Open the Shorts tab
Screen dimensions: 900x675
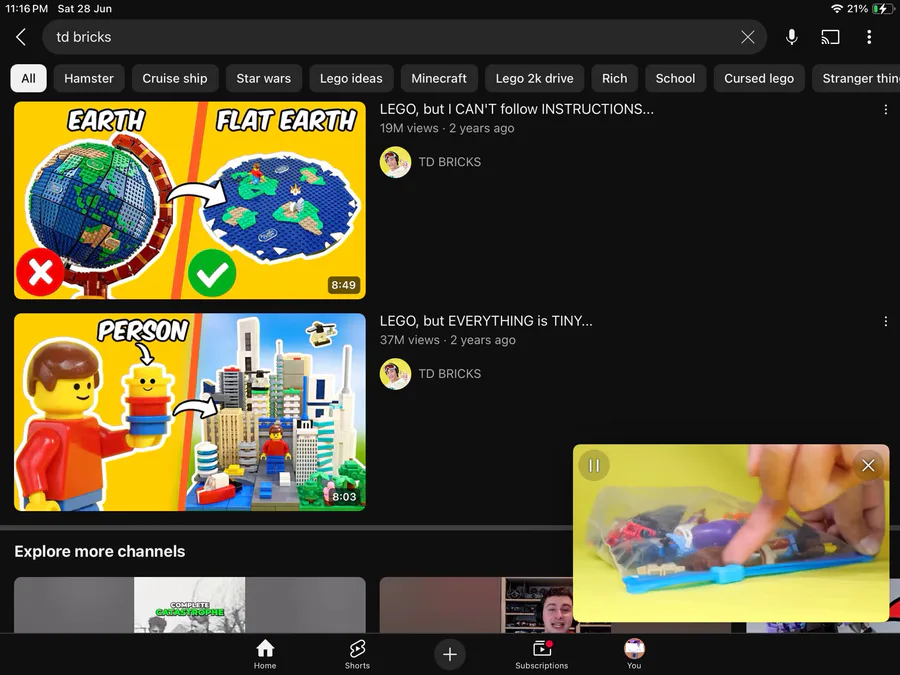click(x=357, y=654)
